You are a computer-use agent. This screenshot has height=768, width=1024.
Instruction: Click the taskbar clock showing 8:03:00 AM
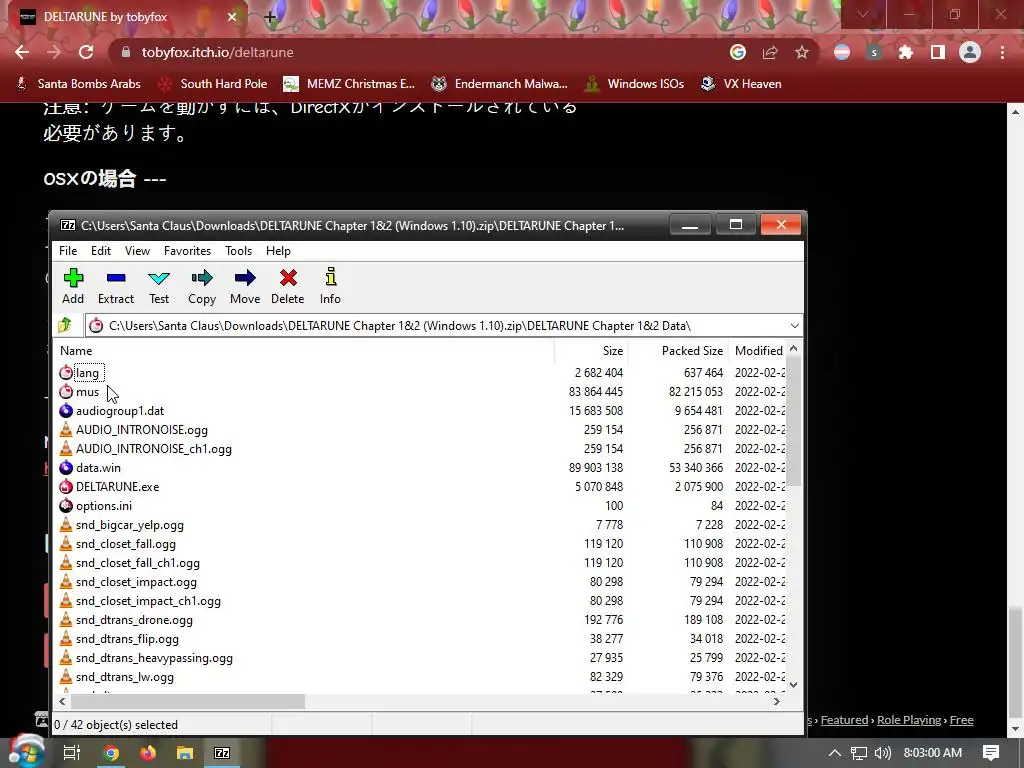coord(933,753)
